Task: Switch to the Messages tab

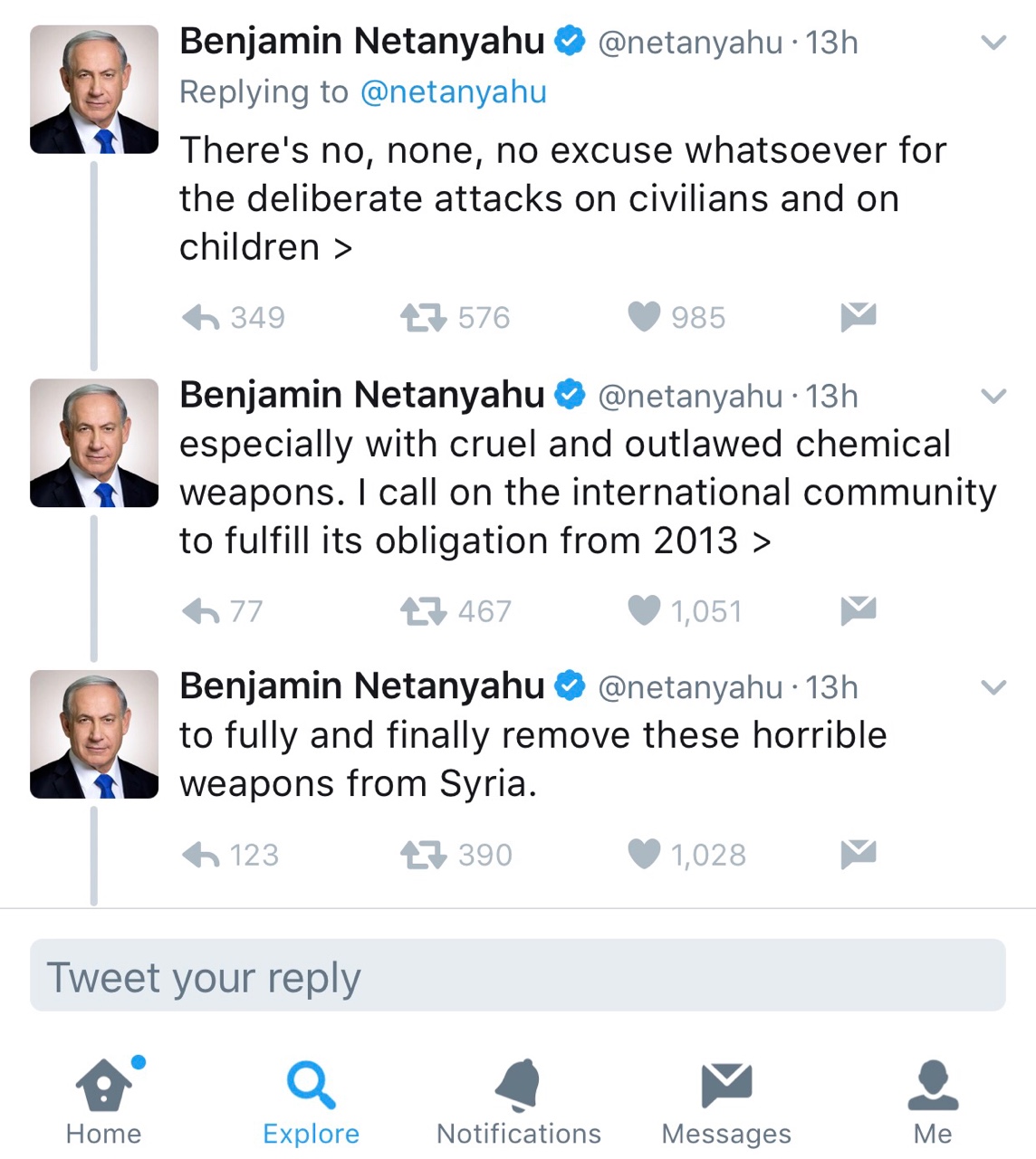Action: click(x=726, y=1101)
